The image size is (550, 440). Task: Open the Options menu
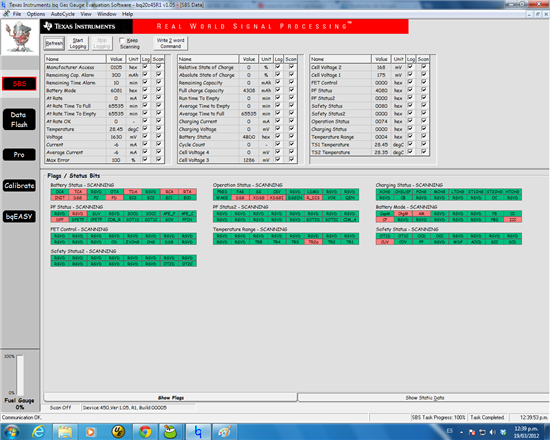[36, 14]
